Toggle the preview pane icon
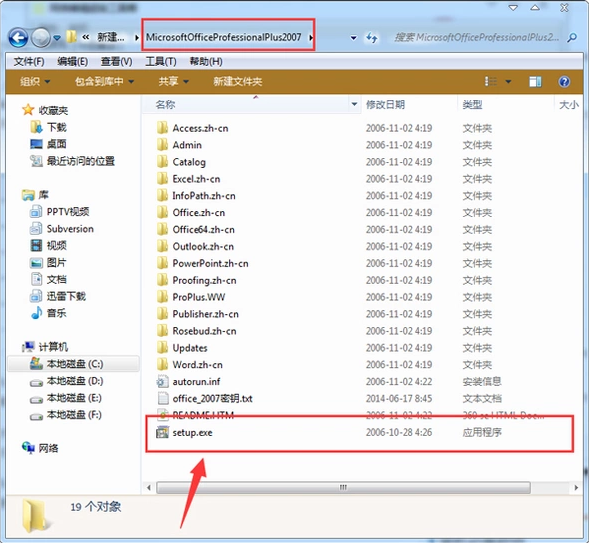 (535, 81)
